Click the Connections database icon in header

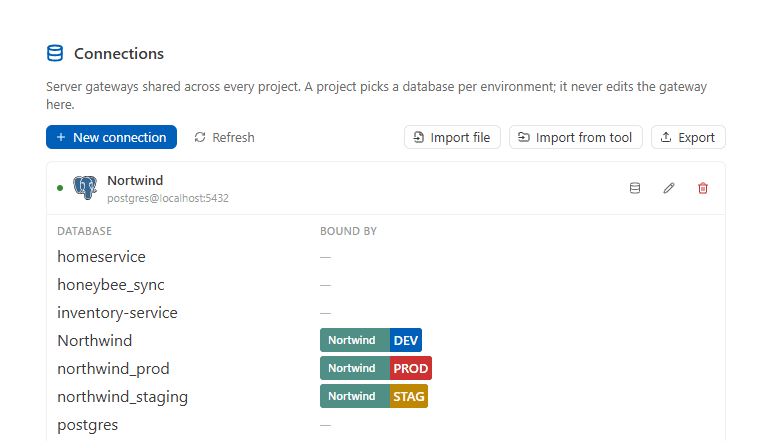[x=55, y=53]
